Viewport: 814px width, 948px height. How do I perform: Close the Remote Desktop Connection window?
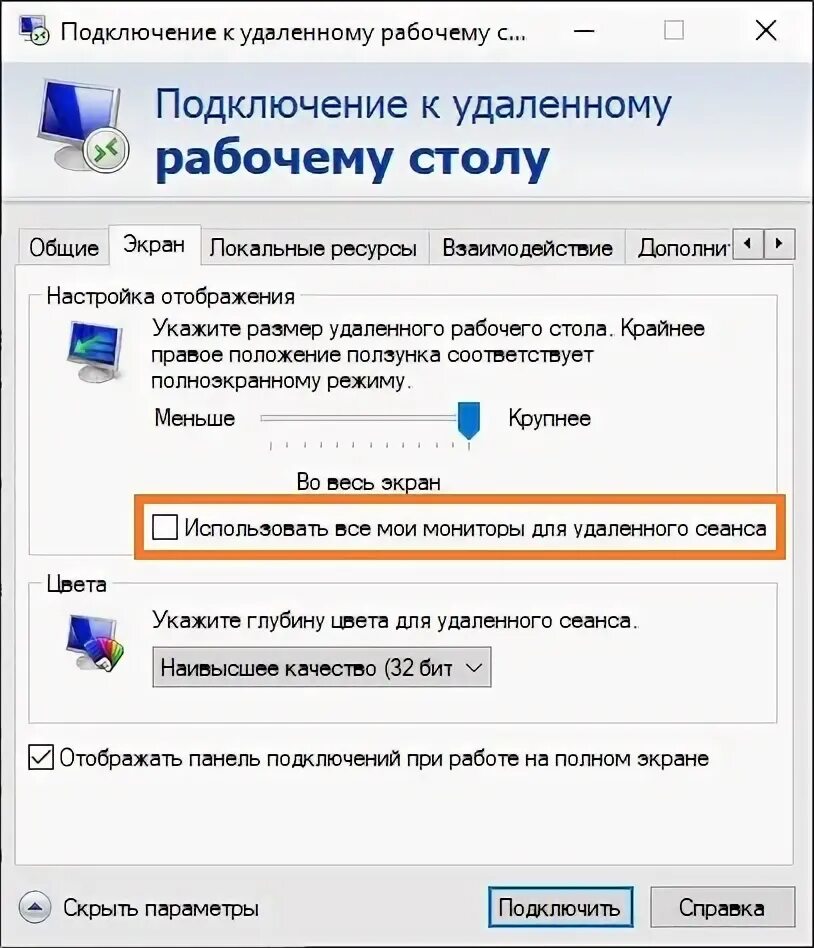pyautogui.click(x=766, y=30)
